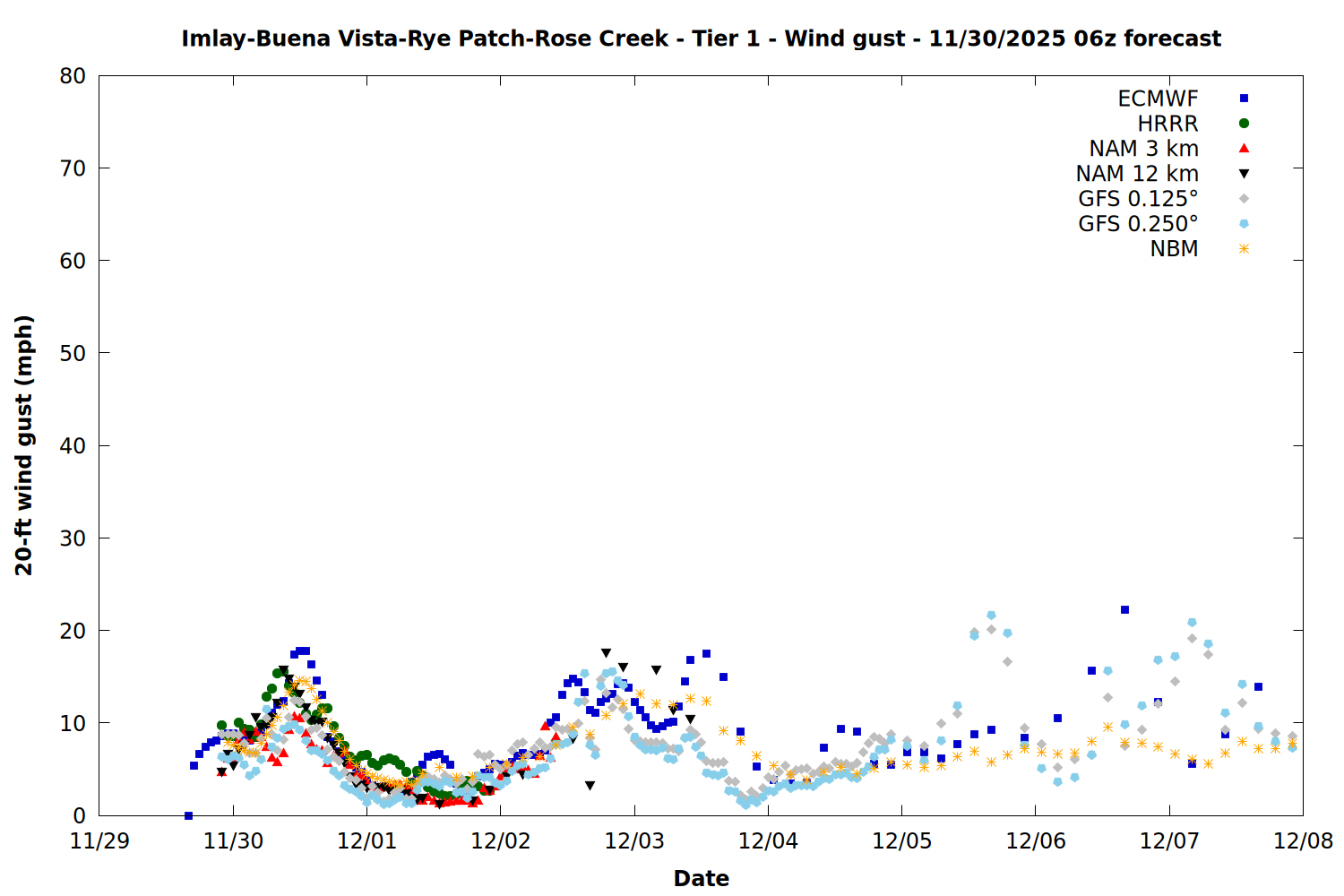Image resolution: width=1344 pixels, height=896 pixels.
Task: Click the ECMWF data point at zero mph
Action: tap(188, 815)
